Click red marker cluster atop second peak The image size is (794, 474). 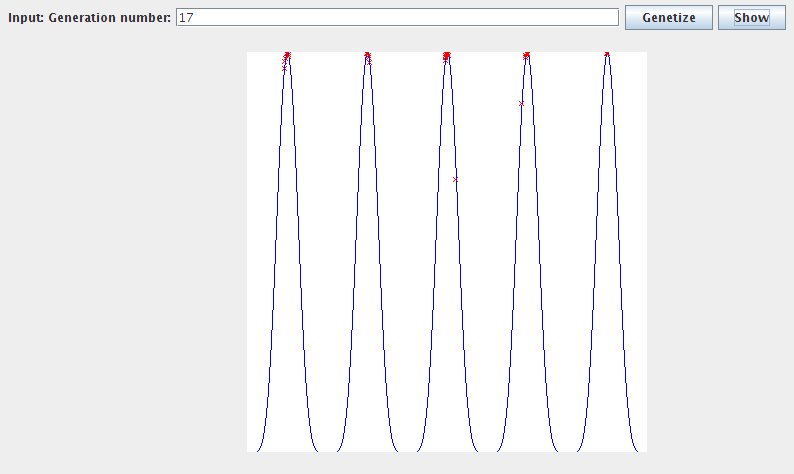pos(367,55)
